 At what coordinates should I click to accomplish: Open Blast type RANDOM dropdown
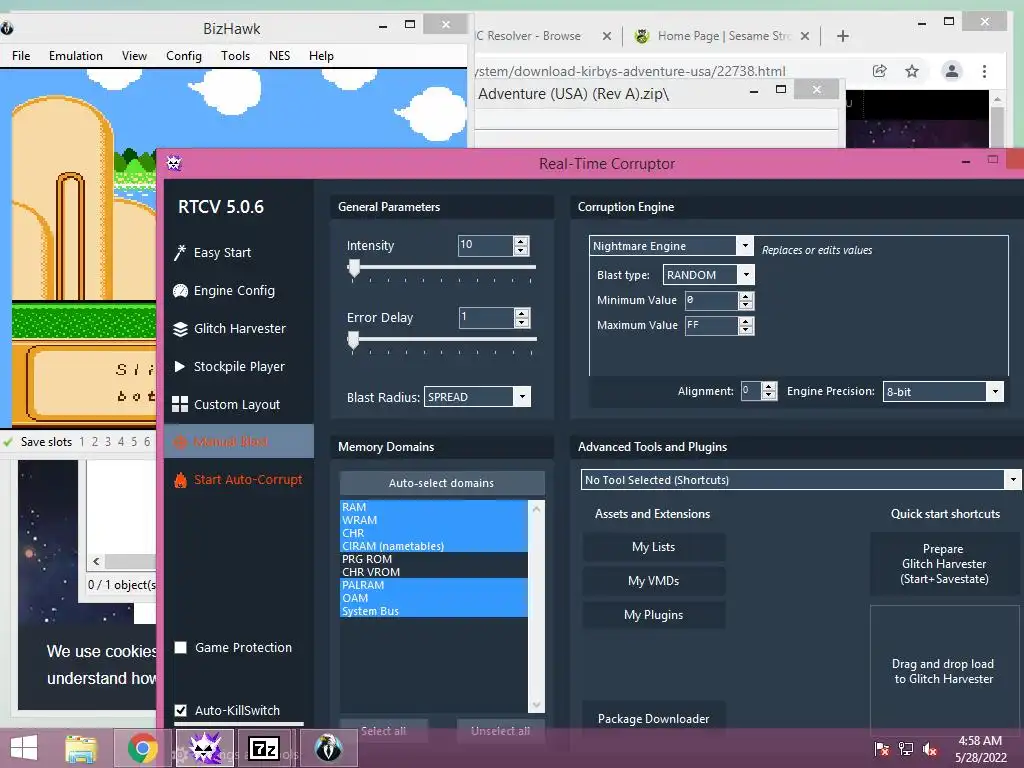(x=746, y=274)
